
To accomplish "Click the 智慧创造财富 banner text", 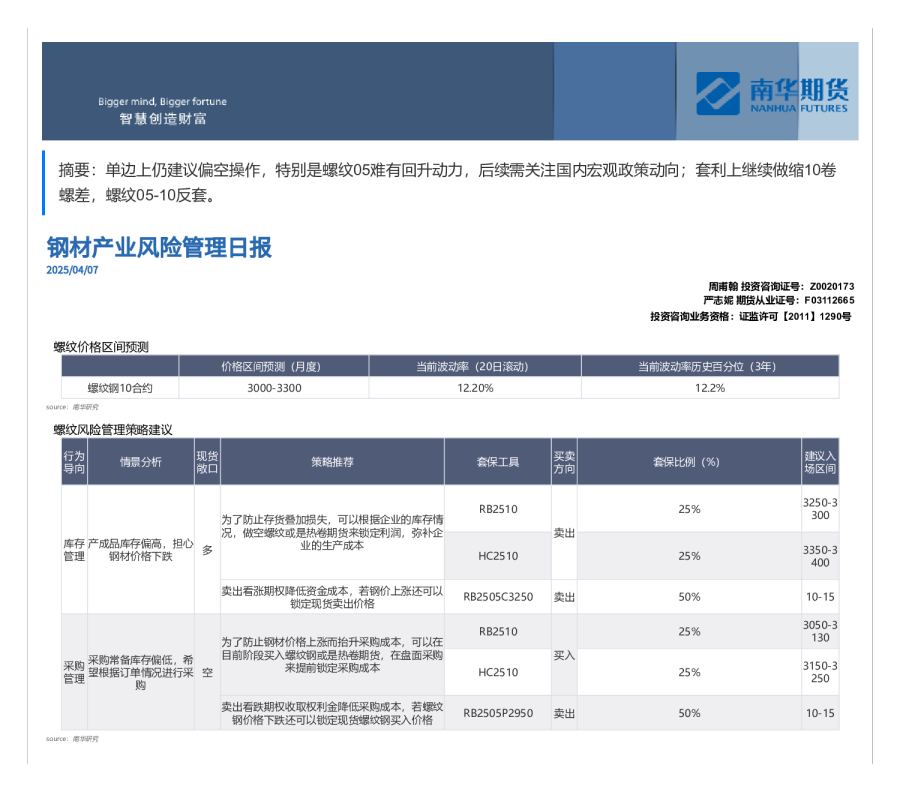I will (x=162, y=119).
